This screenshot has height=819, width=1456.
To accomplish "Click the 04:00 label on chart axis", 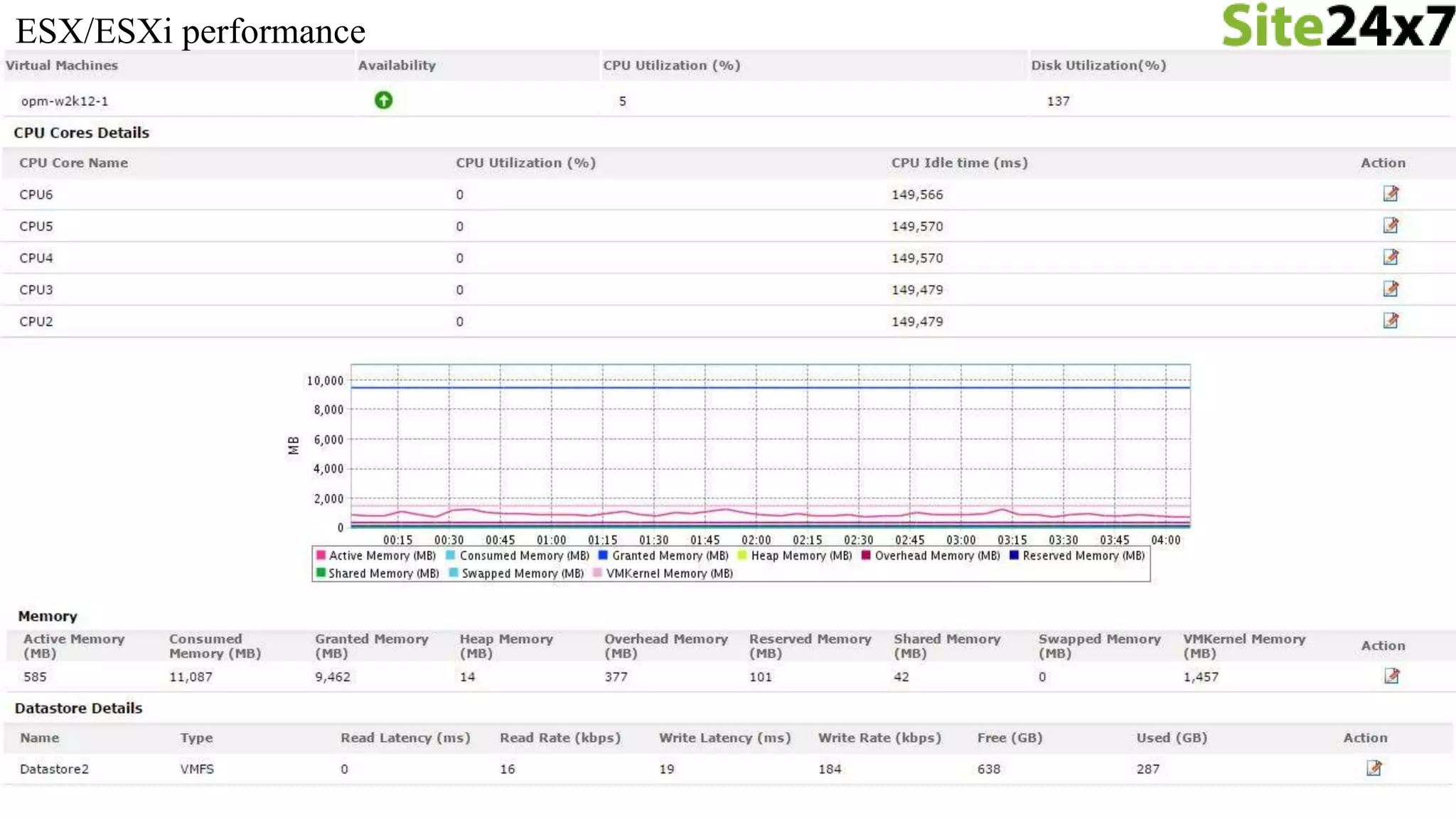I will 1166,540.
